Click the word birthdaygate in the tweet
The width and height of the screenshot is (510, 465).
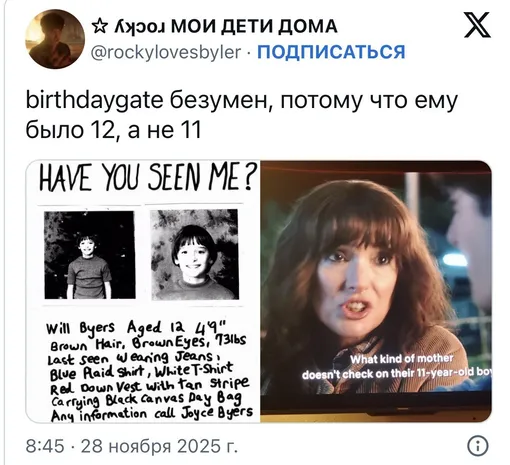94,101
